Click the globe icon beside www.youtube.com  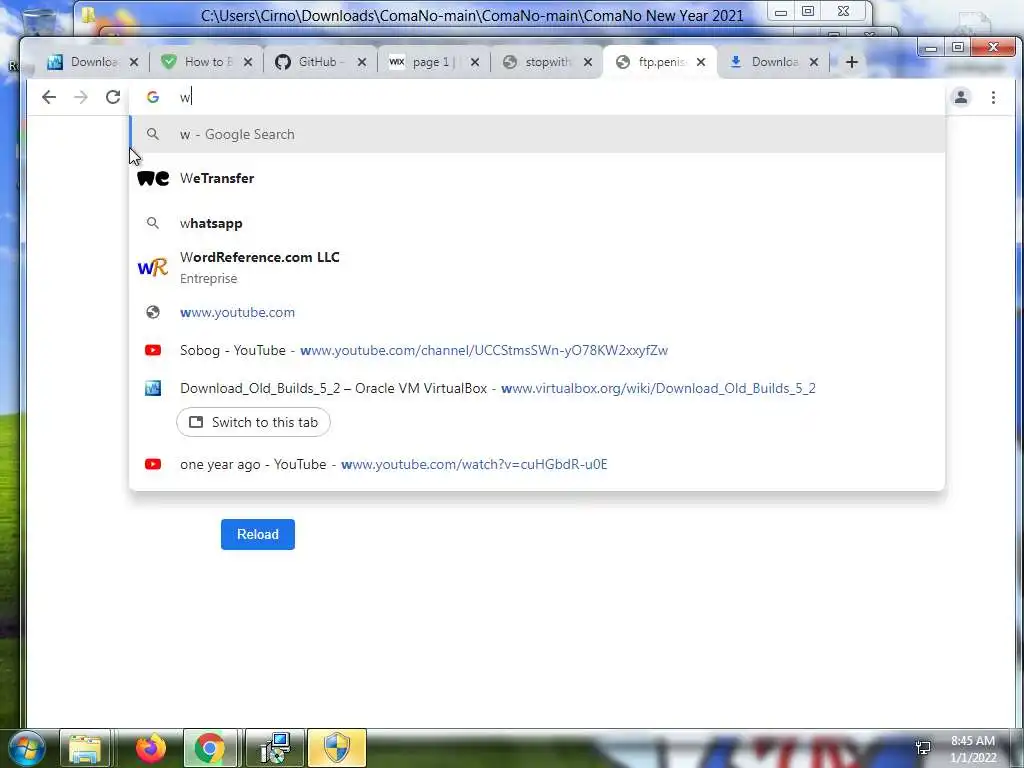coord(153,312)
